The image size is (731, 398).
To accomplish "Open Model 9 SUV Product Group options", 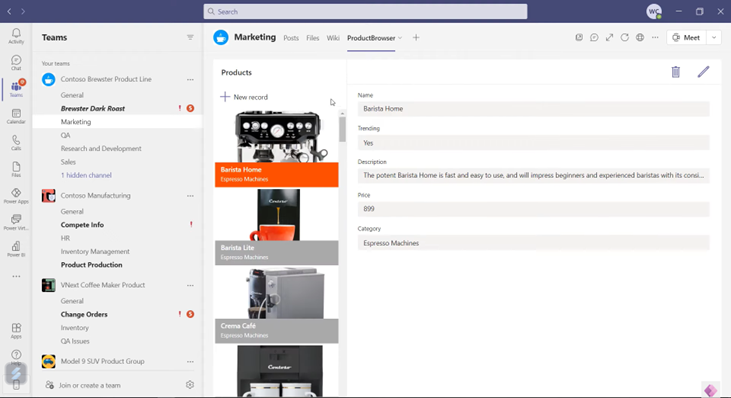I will coord(190,361).
